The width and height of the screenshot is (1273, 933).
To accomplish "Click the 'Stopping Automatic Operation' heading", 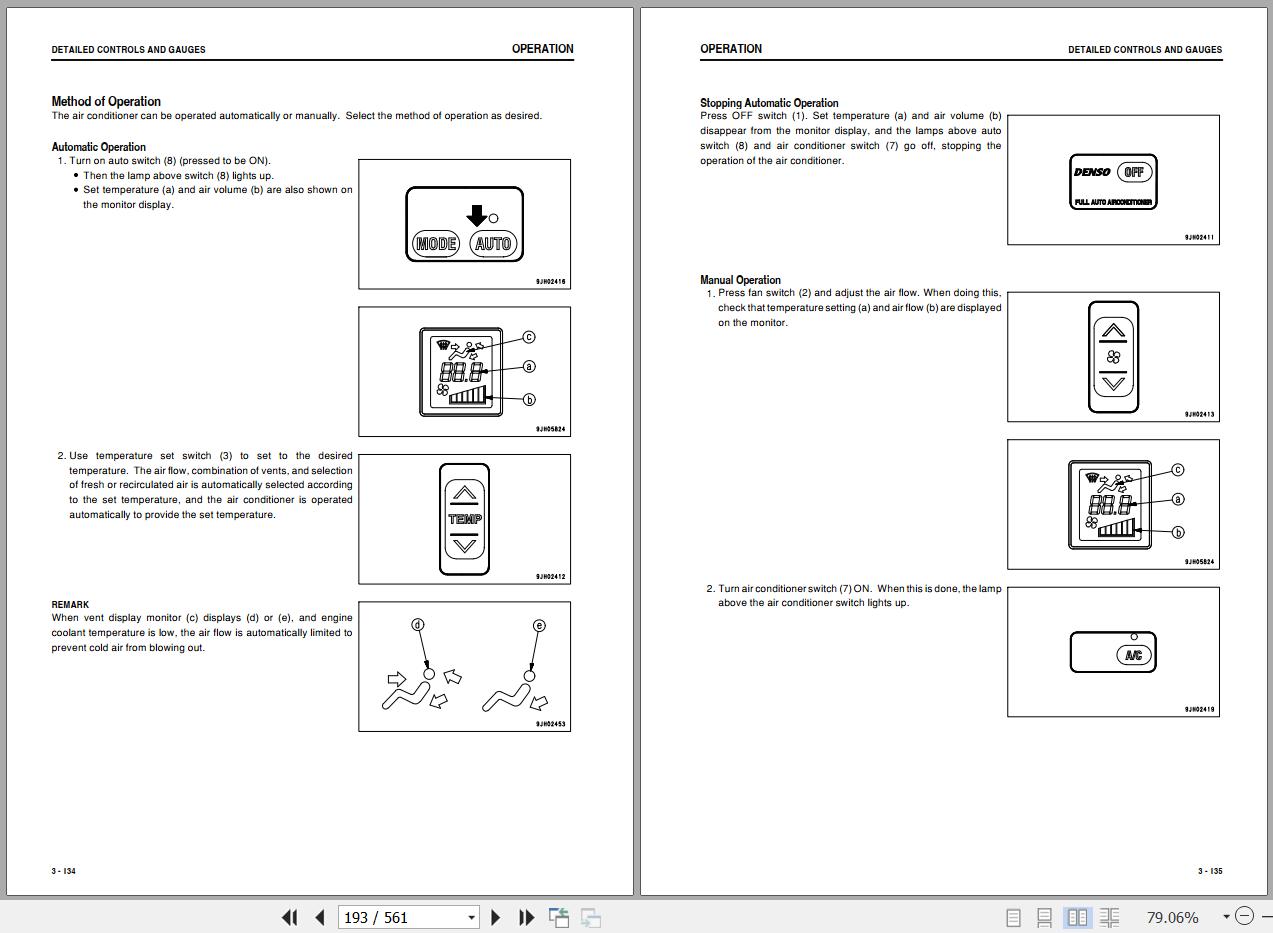I will (769, 103).
